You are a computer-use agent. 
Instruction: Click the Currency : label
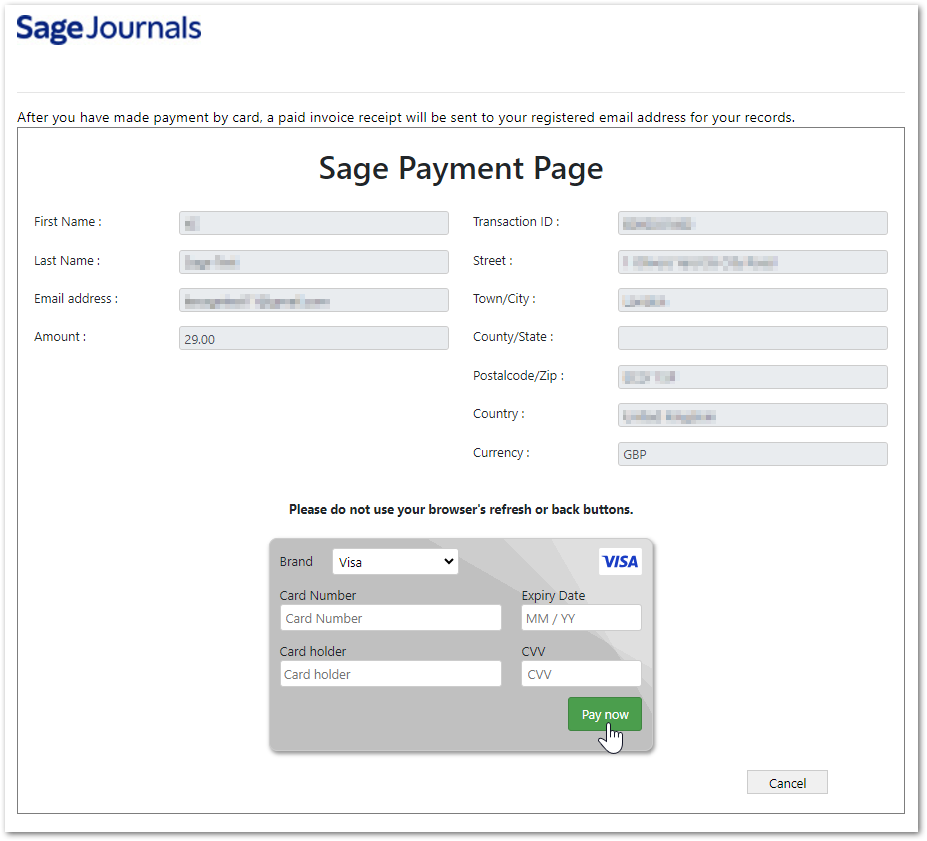pyautogui.click(x=501, y=453)
